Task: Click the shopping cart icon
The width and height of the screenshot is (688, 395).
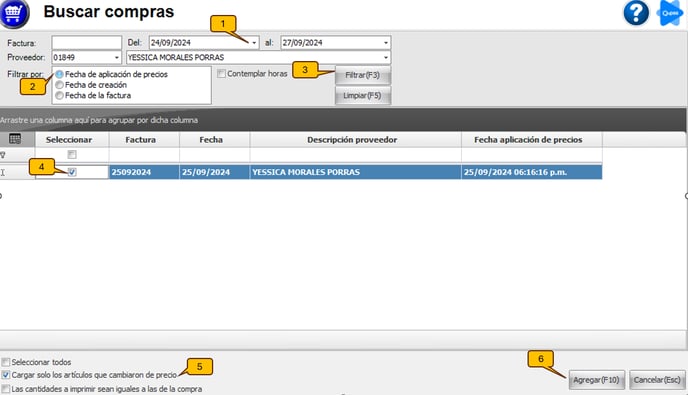Action: 14,13
